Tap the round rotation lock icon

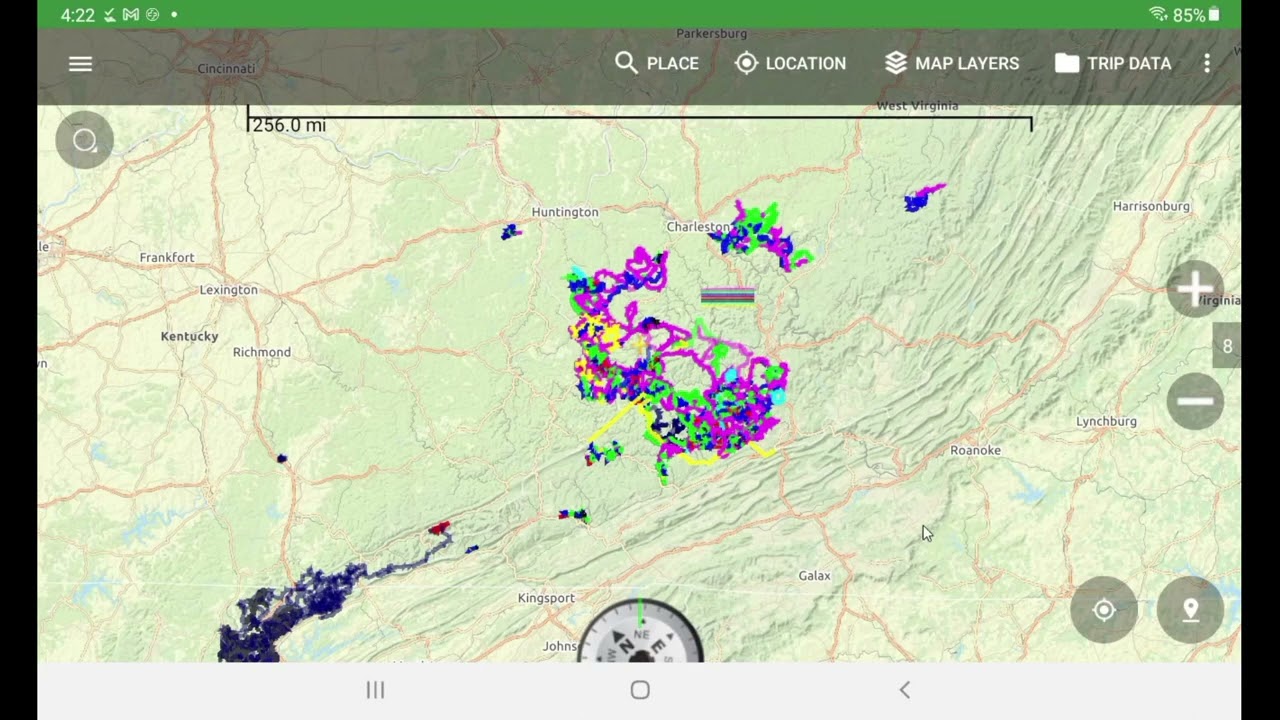[85, 140]
